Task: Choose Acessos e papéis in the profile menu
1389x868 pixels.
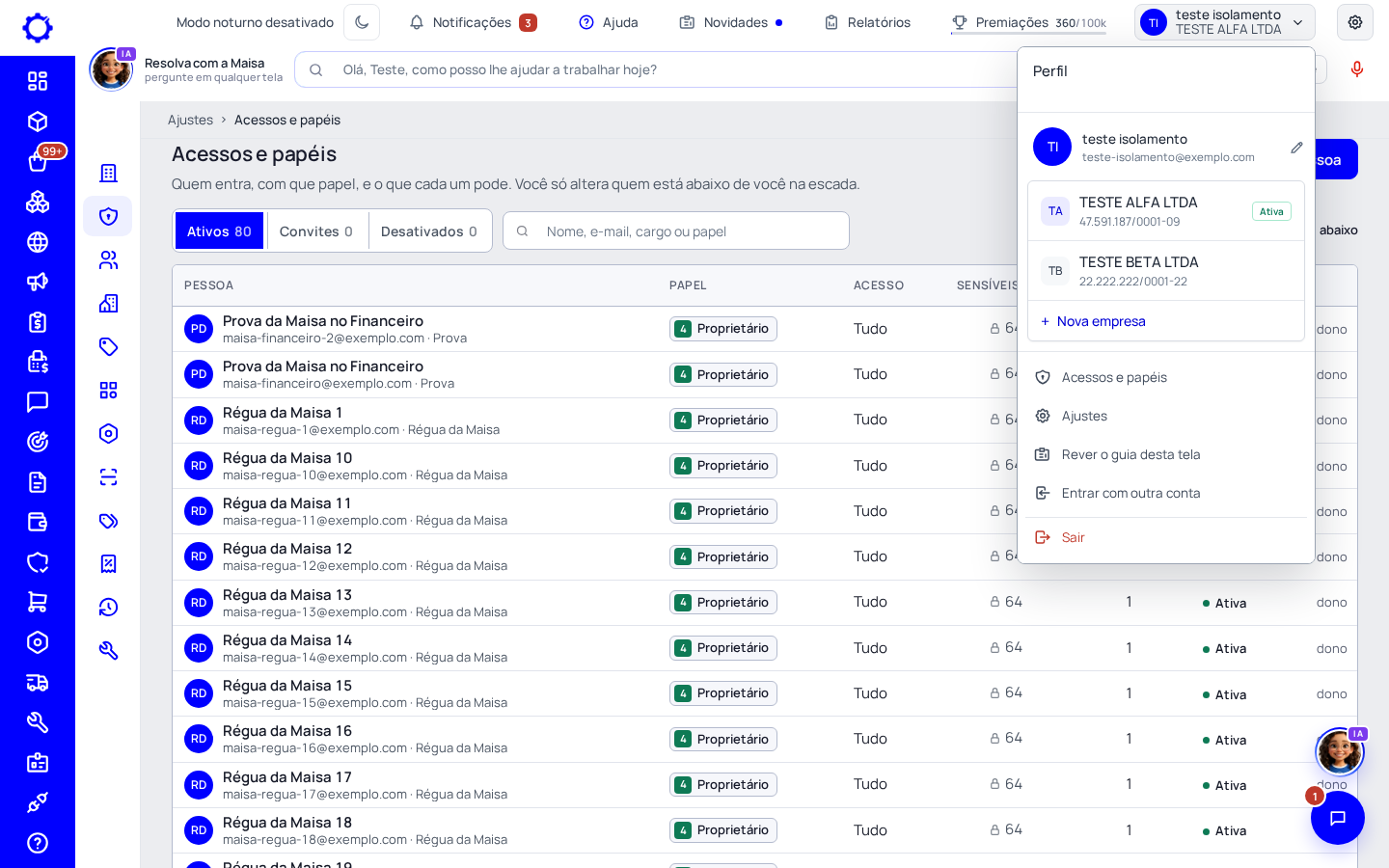Action: pos(1166,377)
